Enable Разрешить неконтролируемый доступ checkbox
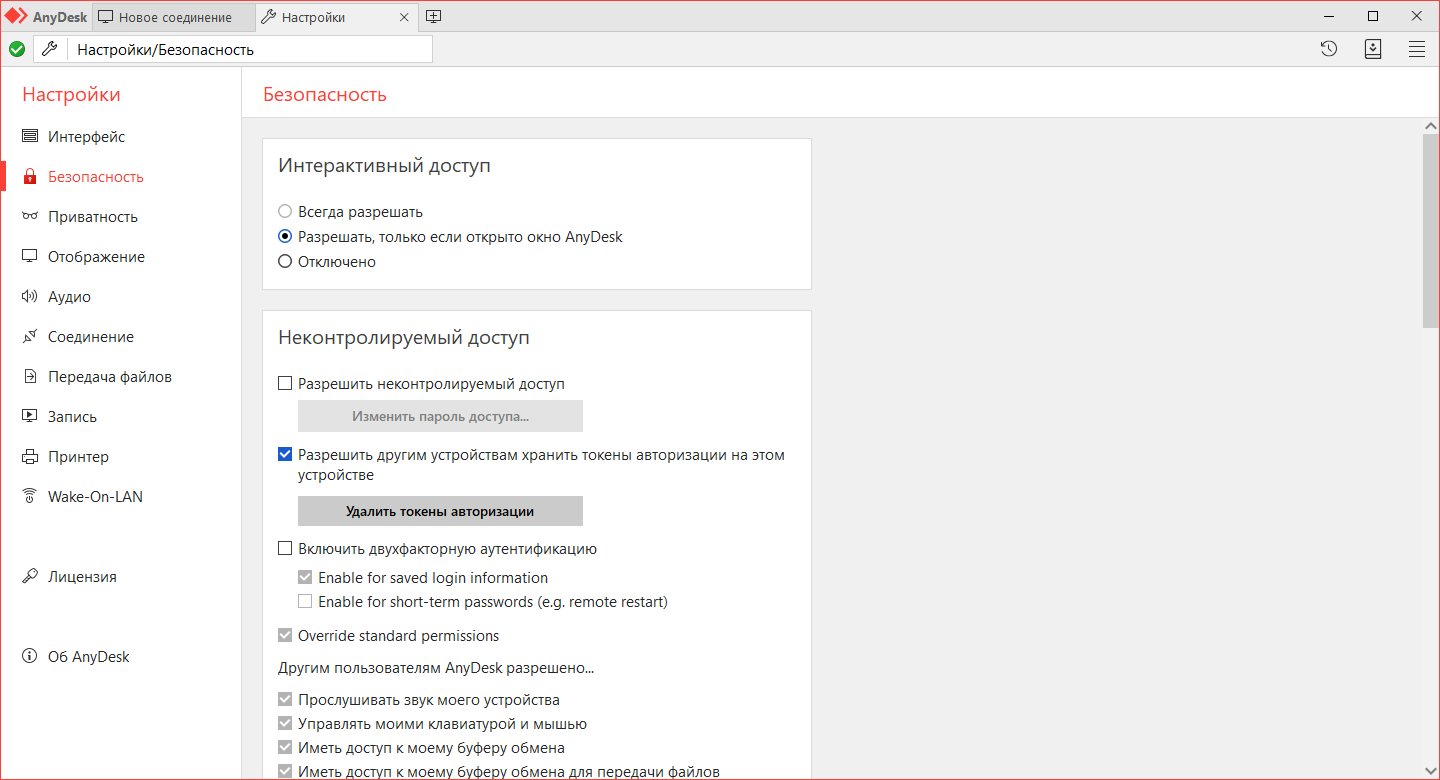 tap(285, 383)
